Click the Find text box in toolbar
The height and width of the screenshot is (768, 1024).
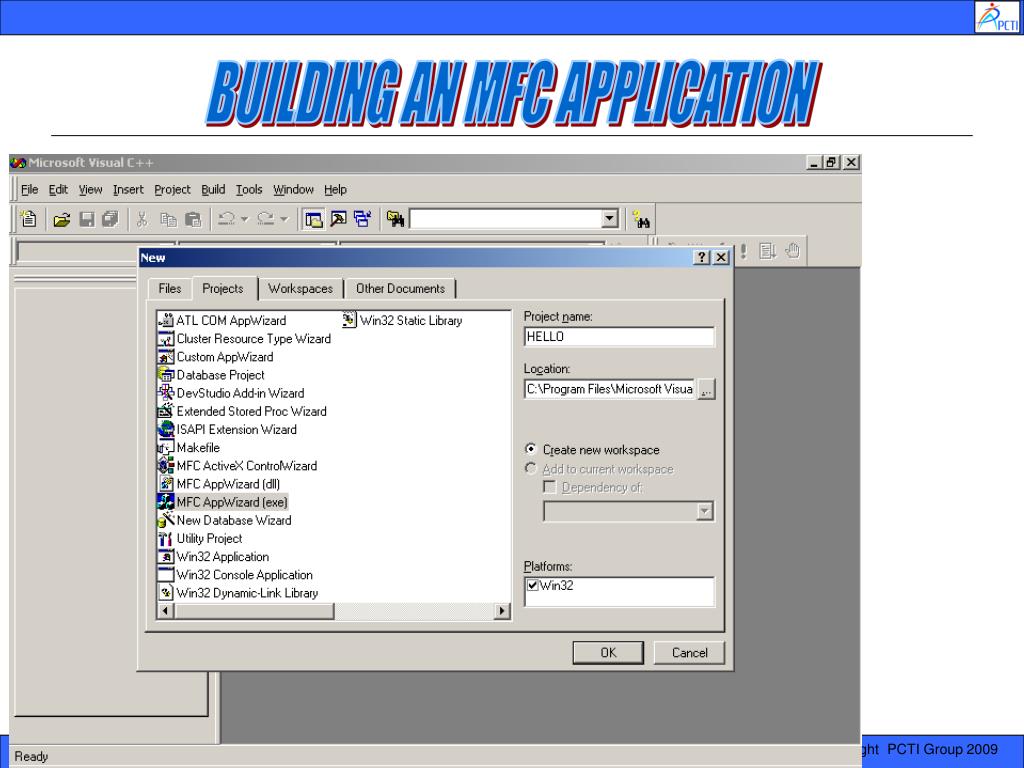(x=505, y=219)
